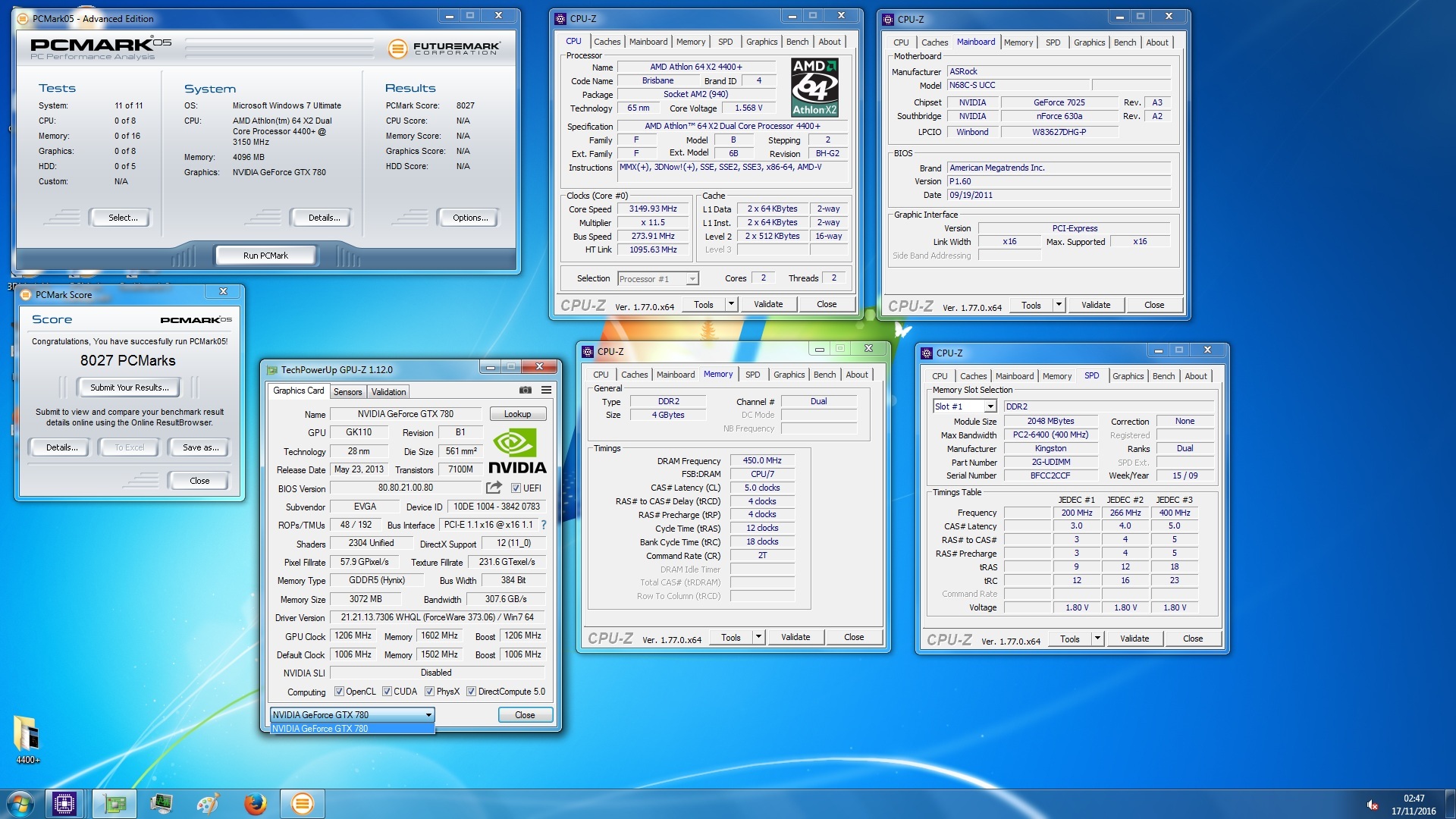Viewport: 1456px width, 819px height.
Task: Toggle the CUDA checkbox
Action: click(387, 692)
